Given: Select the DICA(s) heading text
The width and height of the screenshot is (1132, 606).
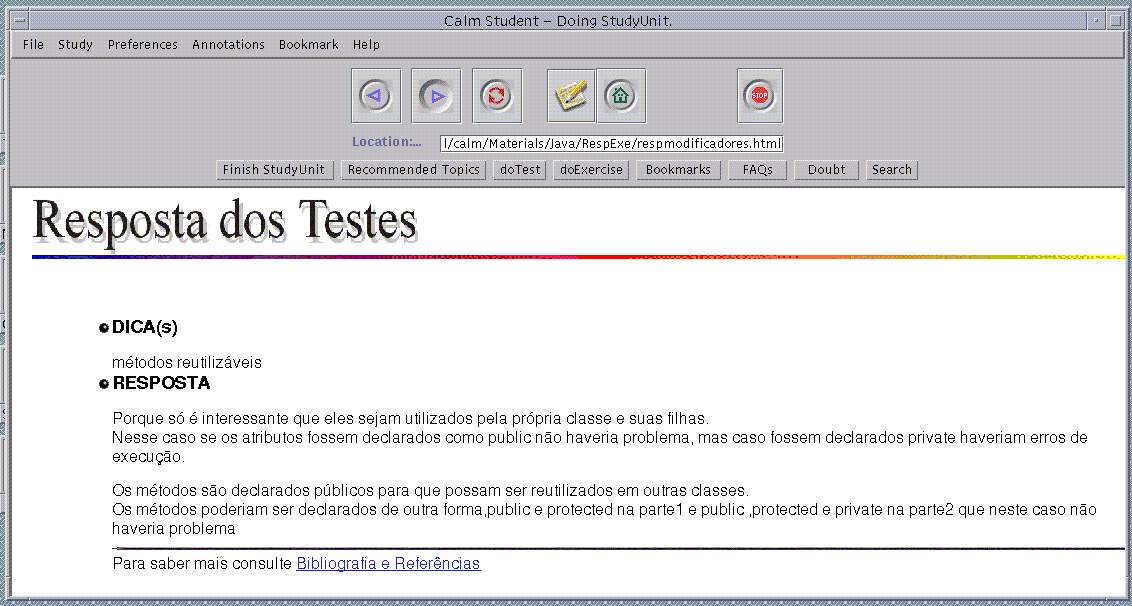Looking at the screenshot, I should [x=145, y=327].
